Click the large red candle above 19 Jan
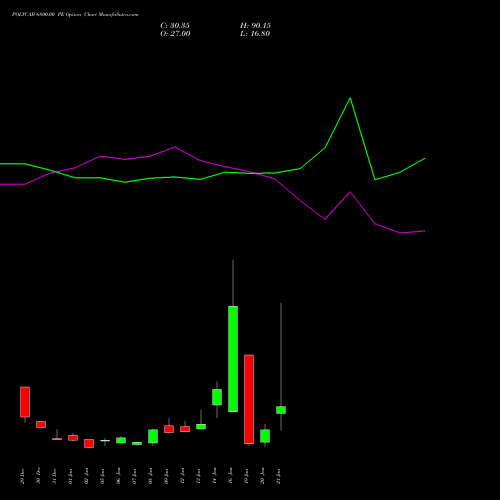This screenshot has width=500, height=500. tap(249, 399)
